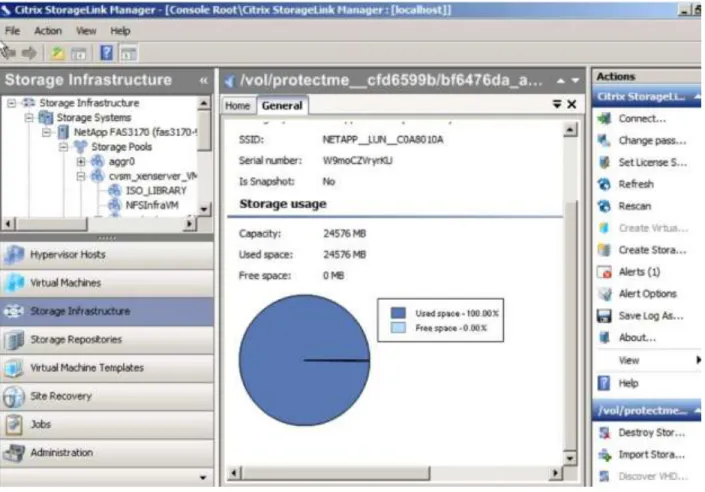Click the navigation panel overflow arrow at bottom
This screenshot has width=705, height=492.
(x=203, y=478)
